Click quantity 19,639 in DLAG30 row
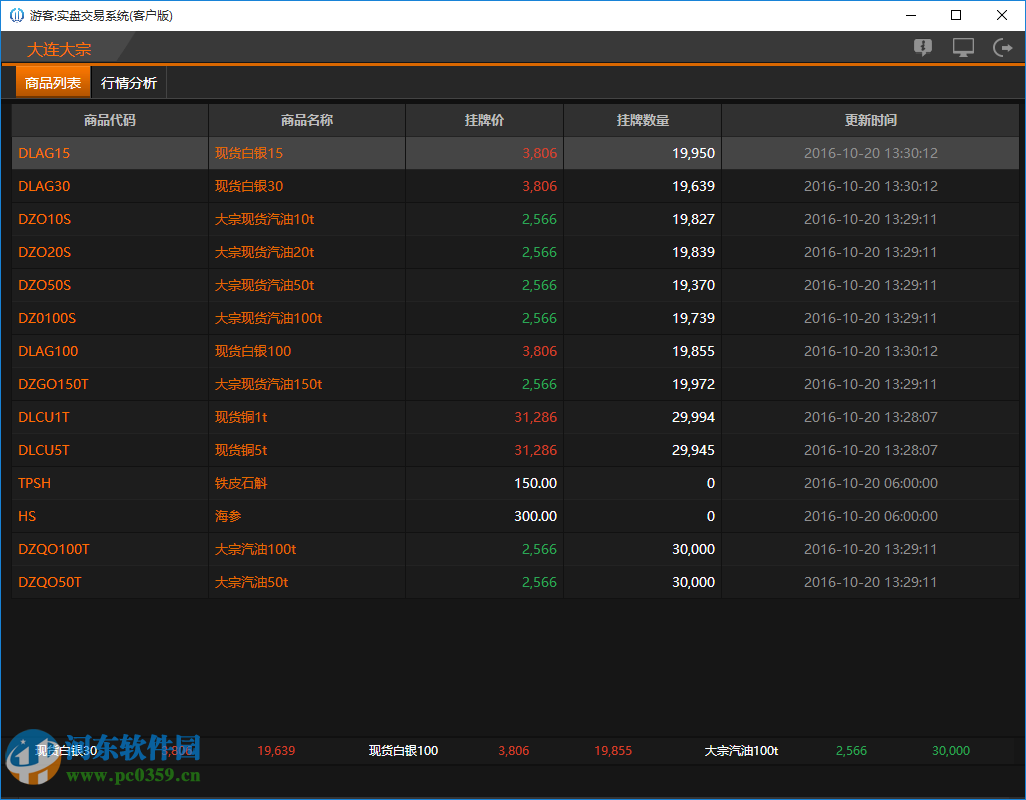Image resolution: width=1026 pixels, height=800 pixels. (693, 186)
